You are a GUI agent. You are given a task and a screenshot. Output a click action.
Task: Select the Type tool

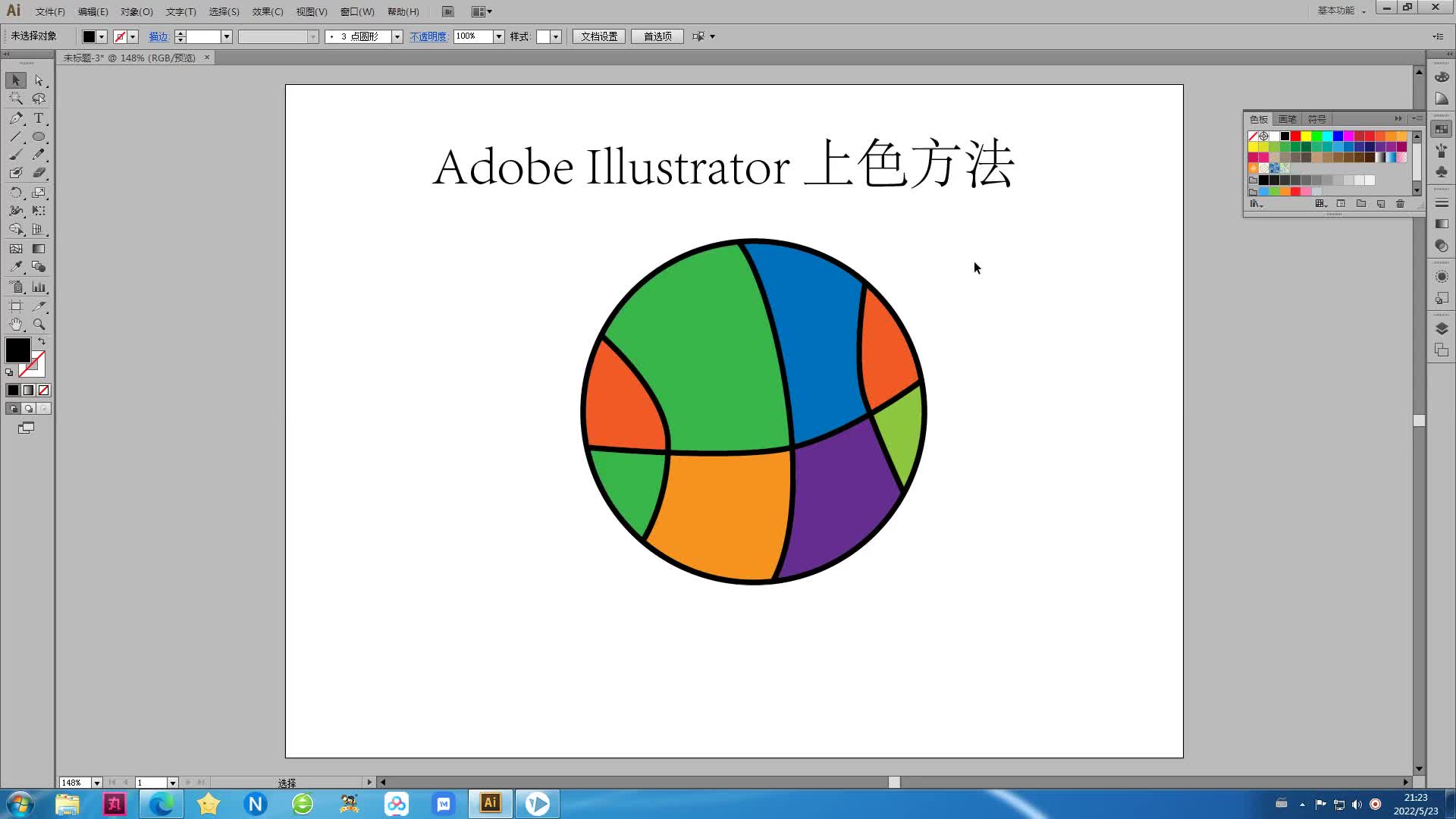(x=39, y=118)
